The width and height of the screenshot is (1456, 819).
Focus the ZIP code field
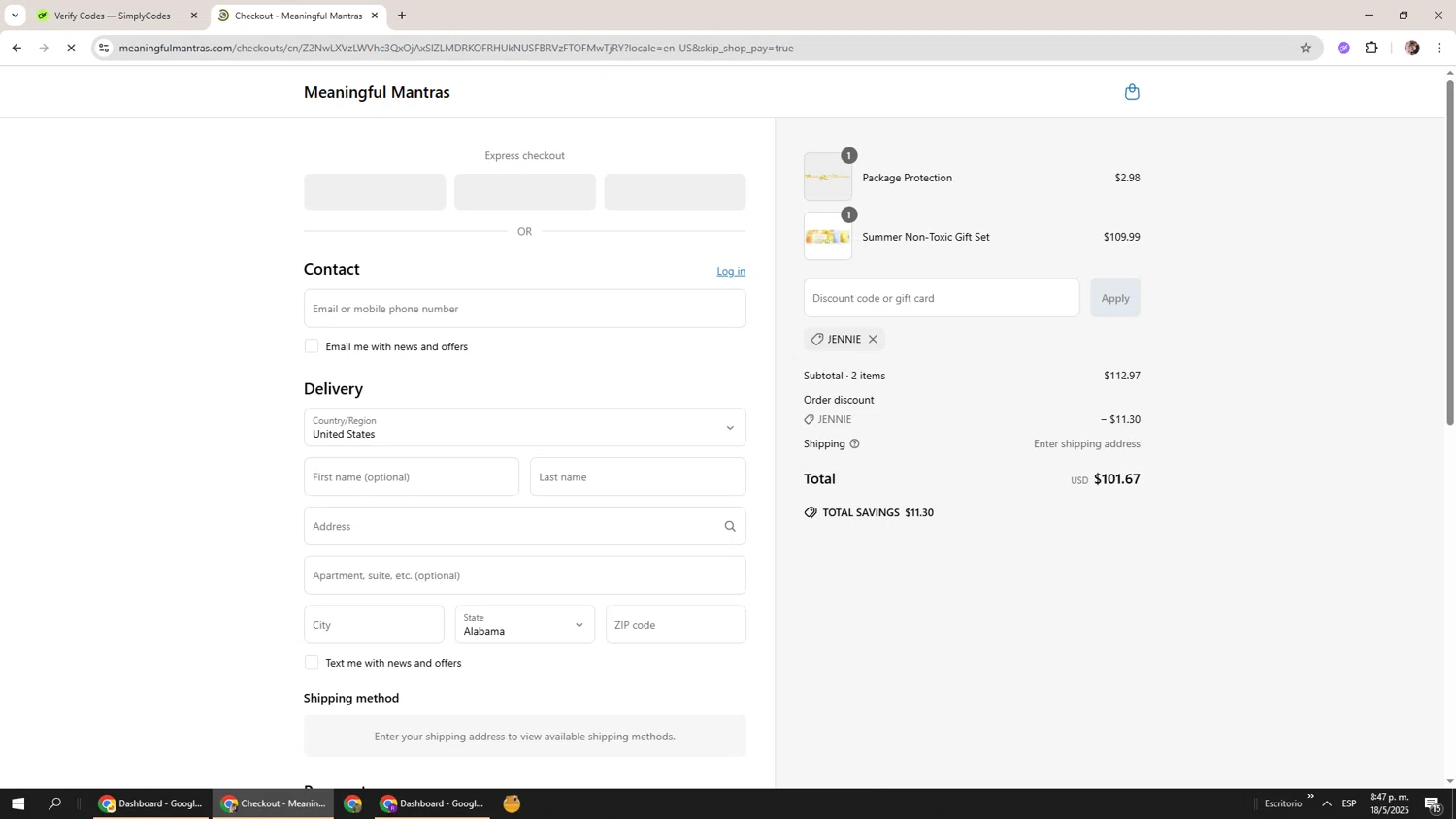pos(676,625)
